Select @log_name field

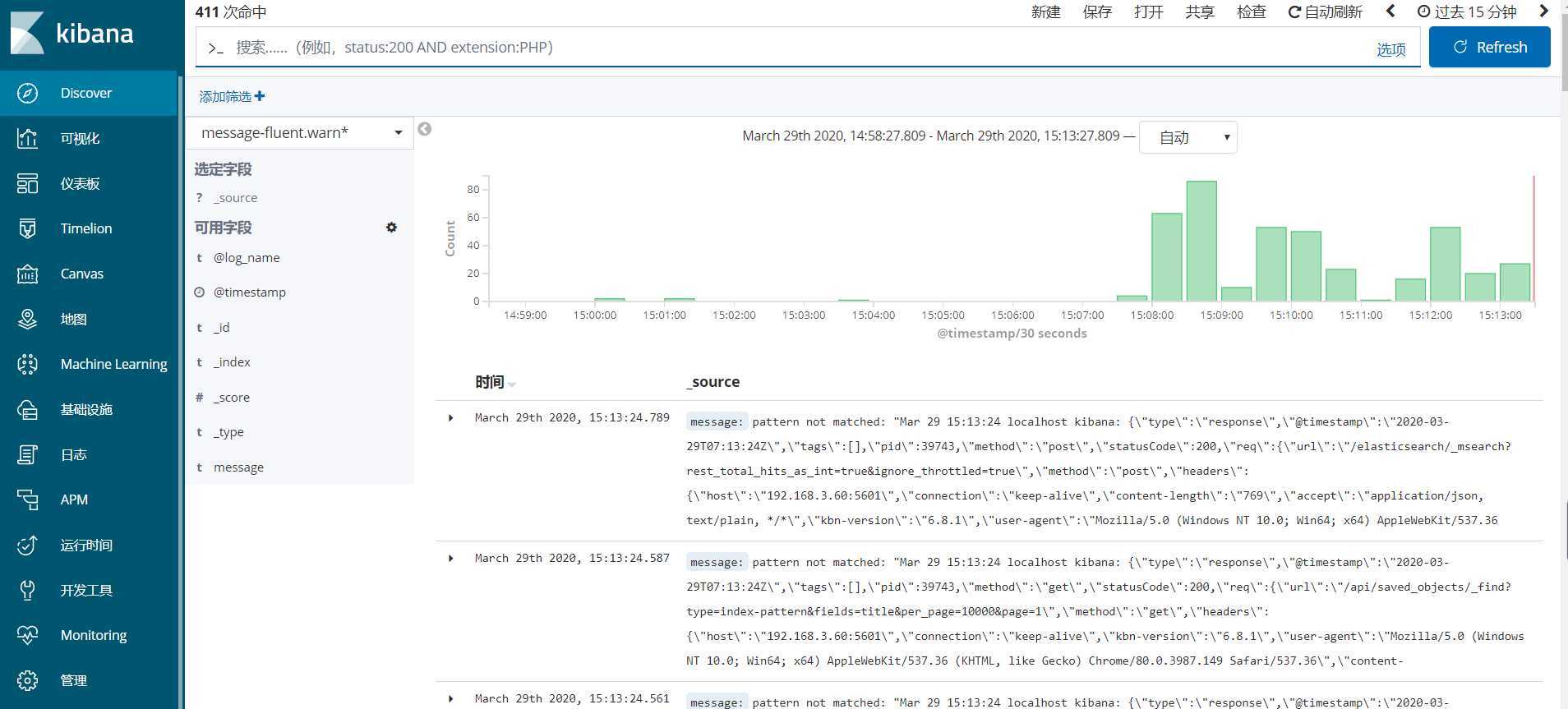[x=247, y=257]
